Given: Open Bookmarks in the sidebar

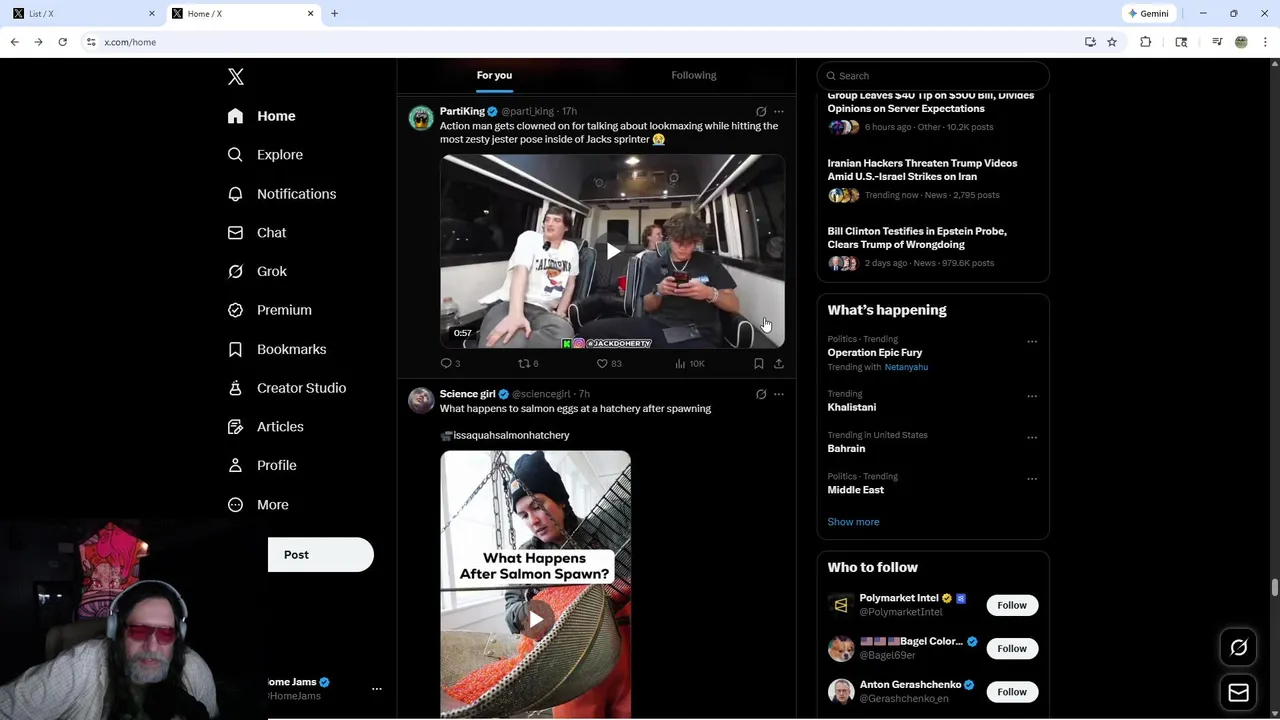Looking at the screenshot, I should pos(276,349).
